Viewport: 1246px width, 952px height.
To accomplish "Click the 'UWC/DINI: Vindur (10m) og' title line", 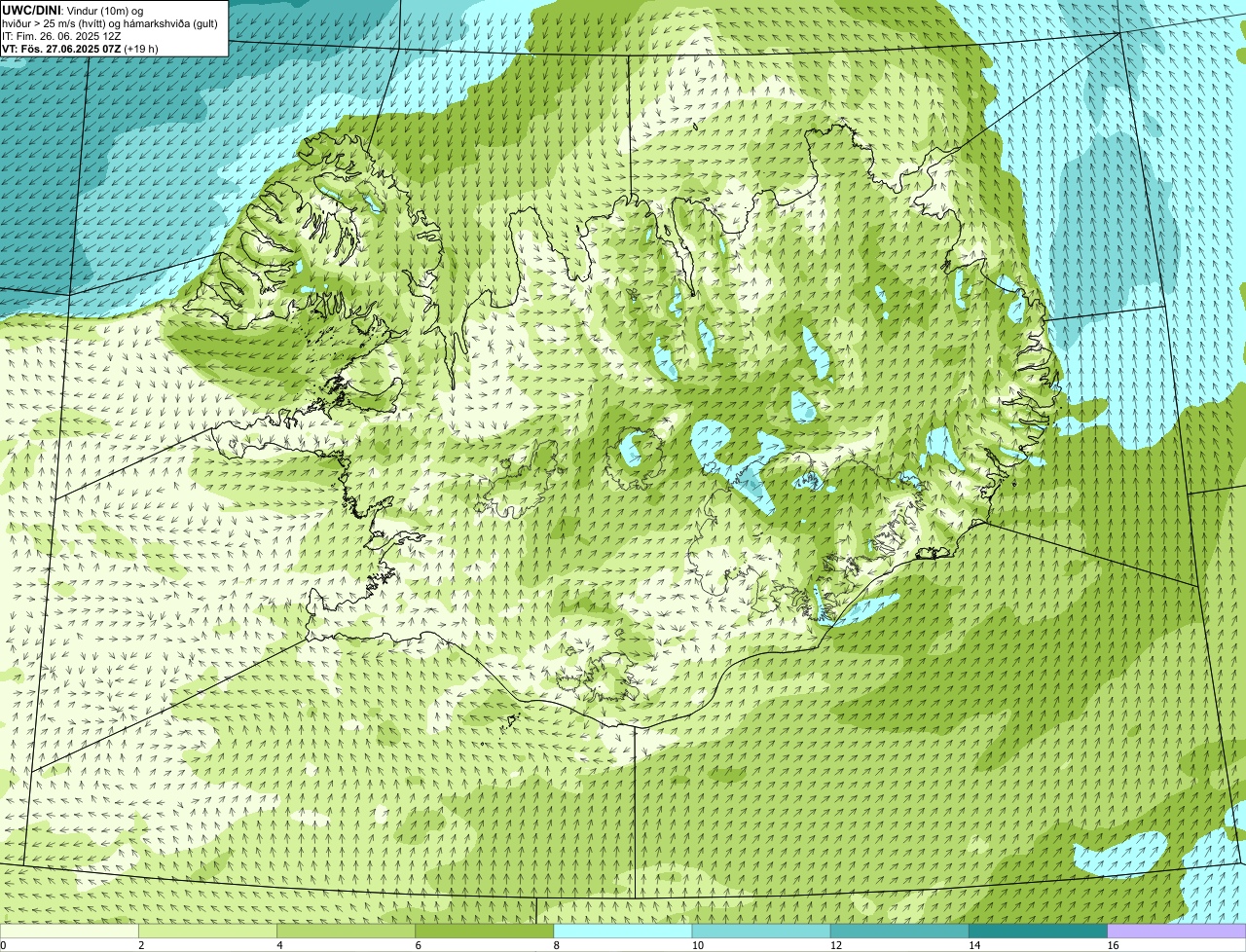I will pos(73,10).
